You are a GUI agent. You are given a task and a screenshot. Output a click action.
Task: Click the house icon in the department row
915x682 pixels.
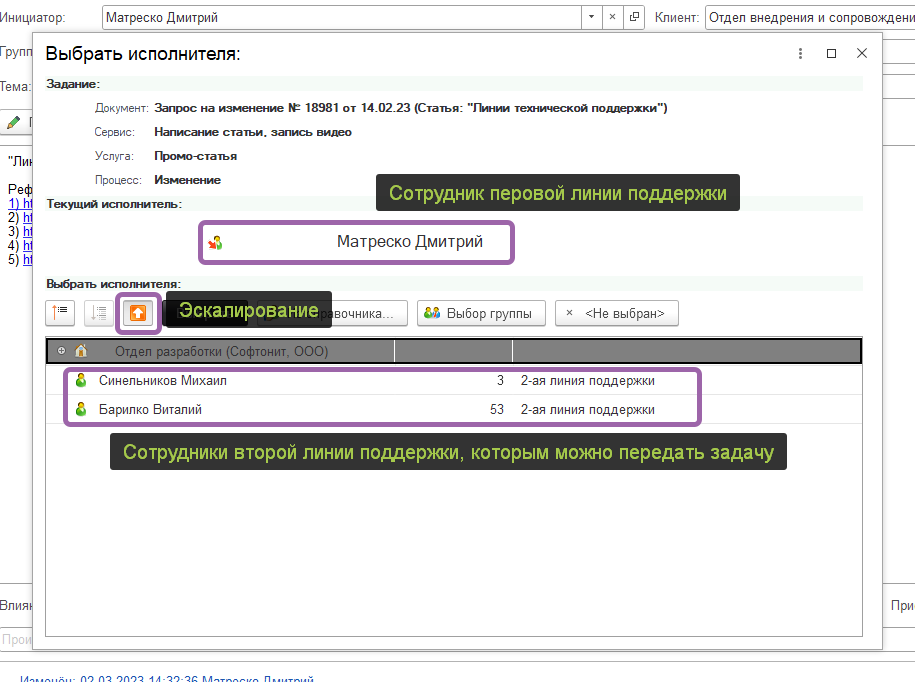click(x=81, y=351)
